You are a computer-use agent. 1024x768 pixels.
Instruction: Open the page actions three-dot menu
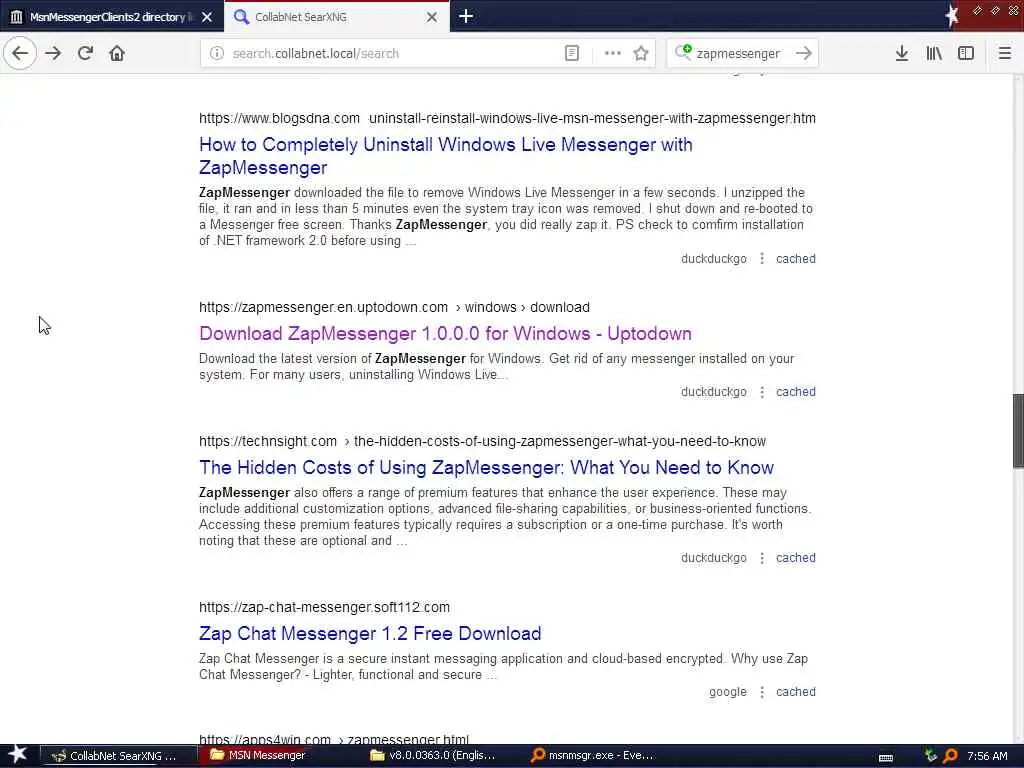click(x=613, y=53)
